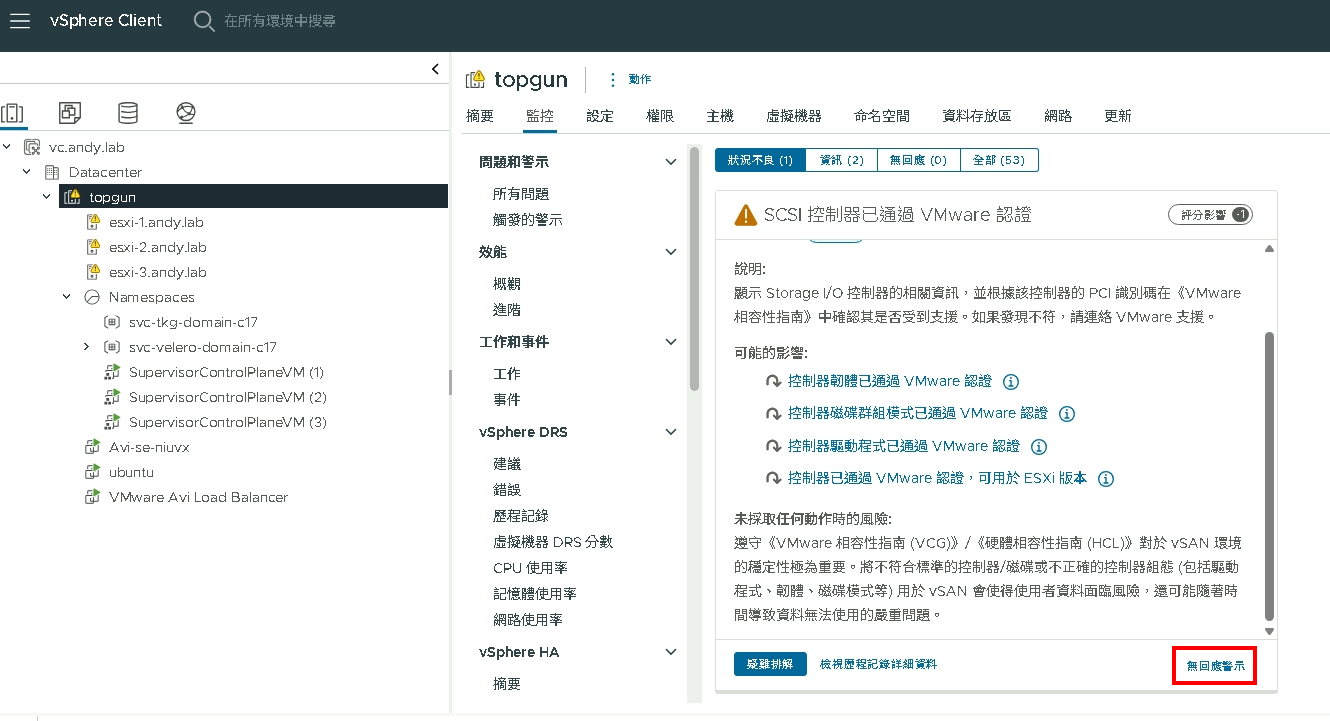1330x721 pixels.
Task: Click the health card scroll-down arrow
Action: [1270, 631]
